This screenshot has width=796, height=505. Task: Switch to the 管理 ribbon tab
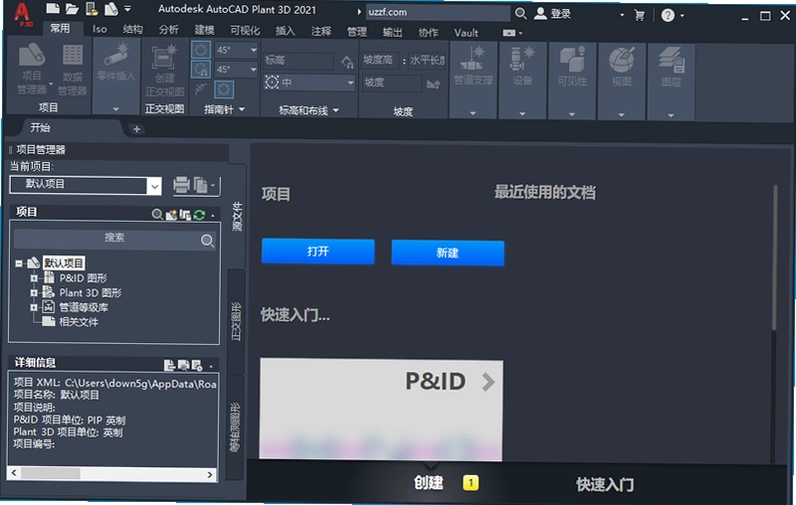[x=356, y=32]
